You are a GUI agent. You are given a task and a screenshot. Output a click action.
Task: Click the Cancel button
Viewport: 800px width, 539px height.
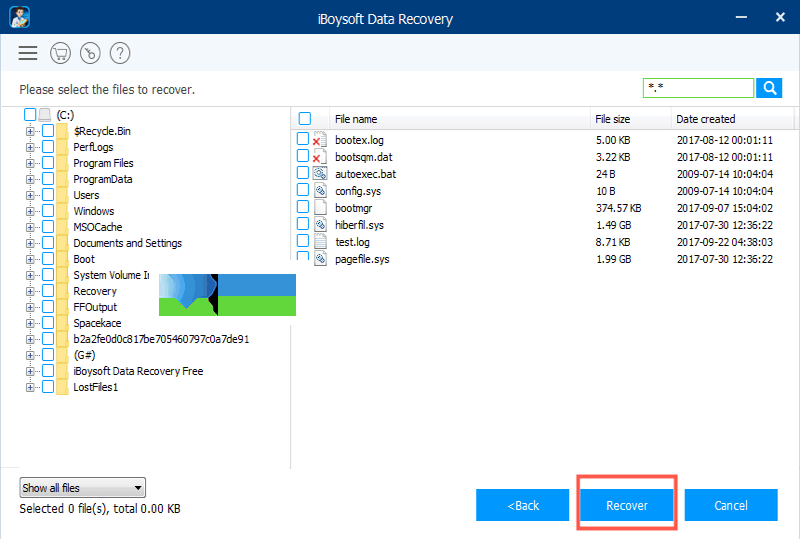coord(731,505)
